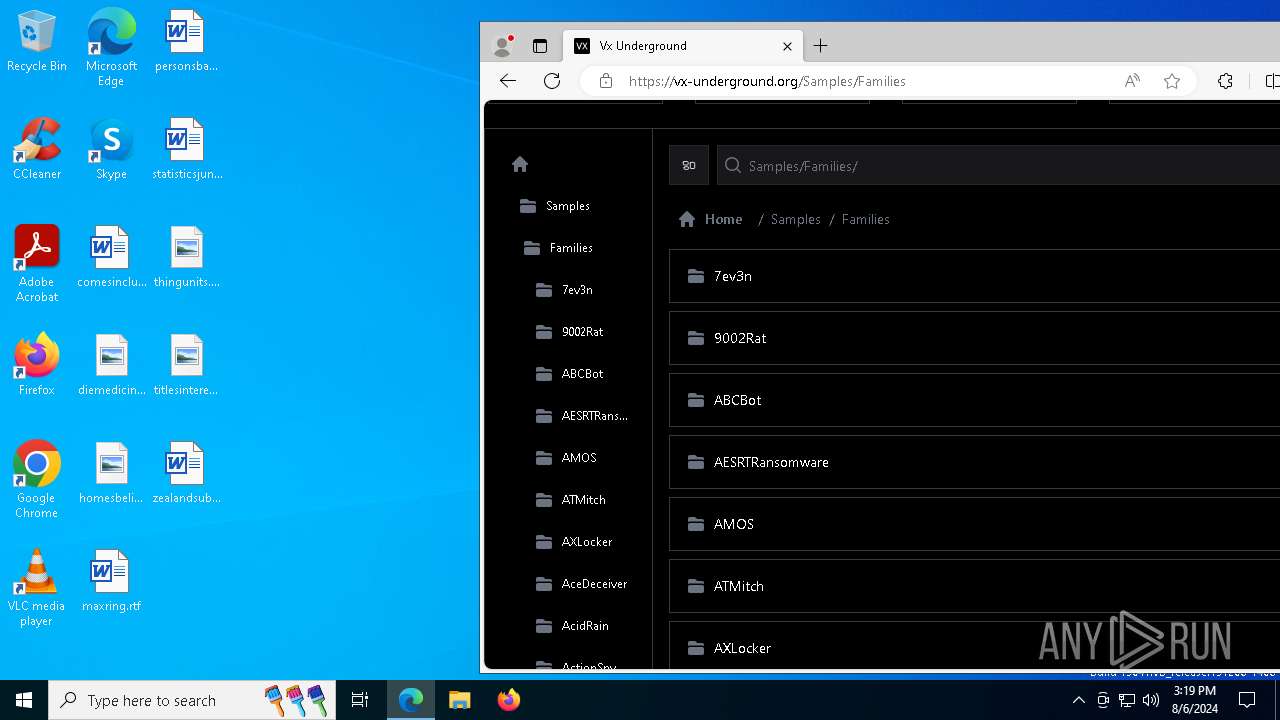This screenshot has width=1280, height=720.
Task: Open the AMOS folder row
Action: coord(974,524)
